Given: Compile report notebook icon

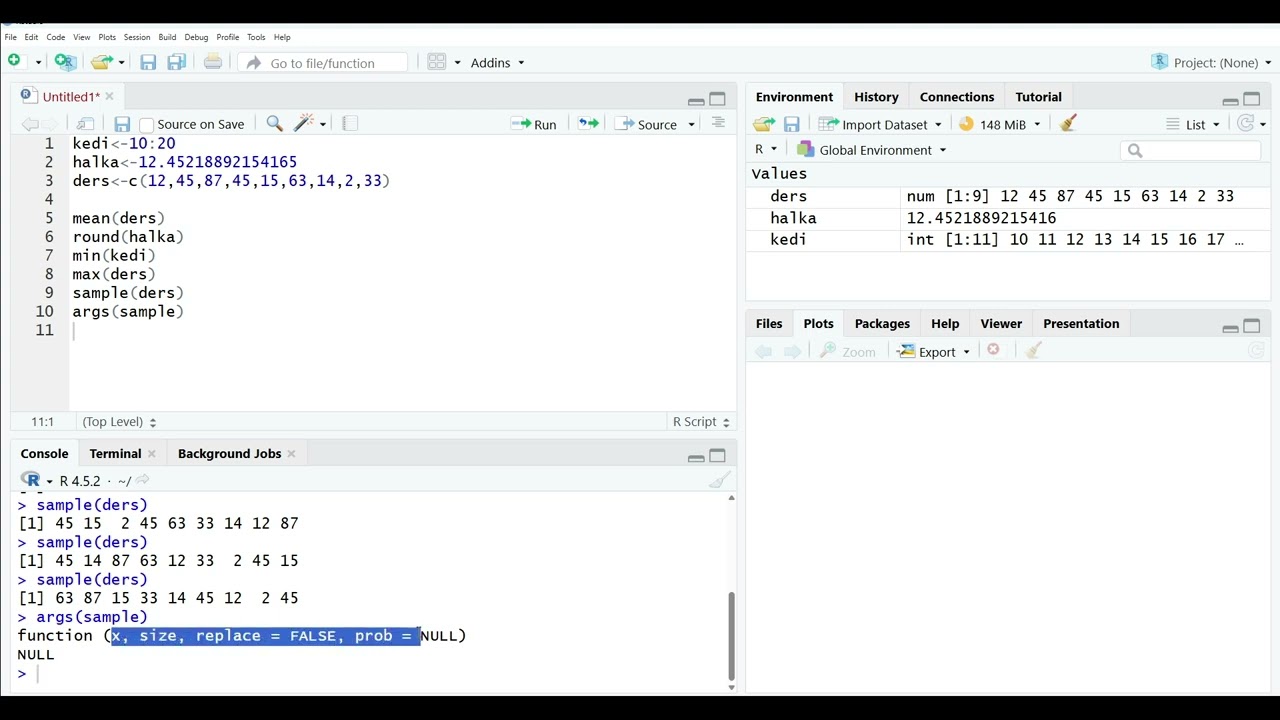Looking at the screenshot, I should [x=349, y=124].
